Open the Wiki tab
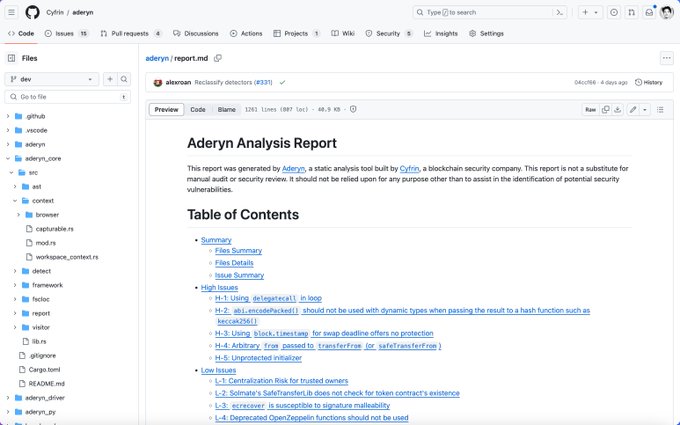The width and height of the screenshot is (680, 425). pyautogui.click(x=343, y=33)
